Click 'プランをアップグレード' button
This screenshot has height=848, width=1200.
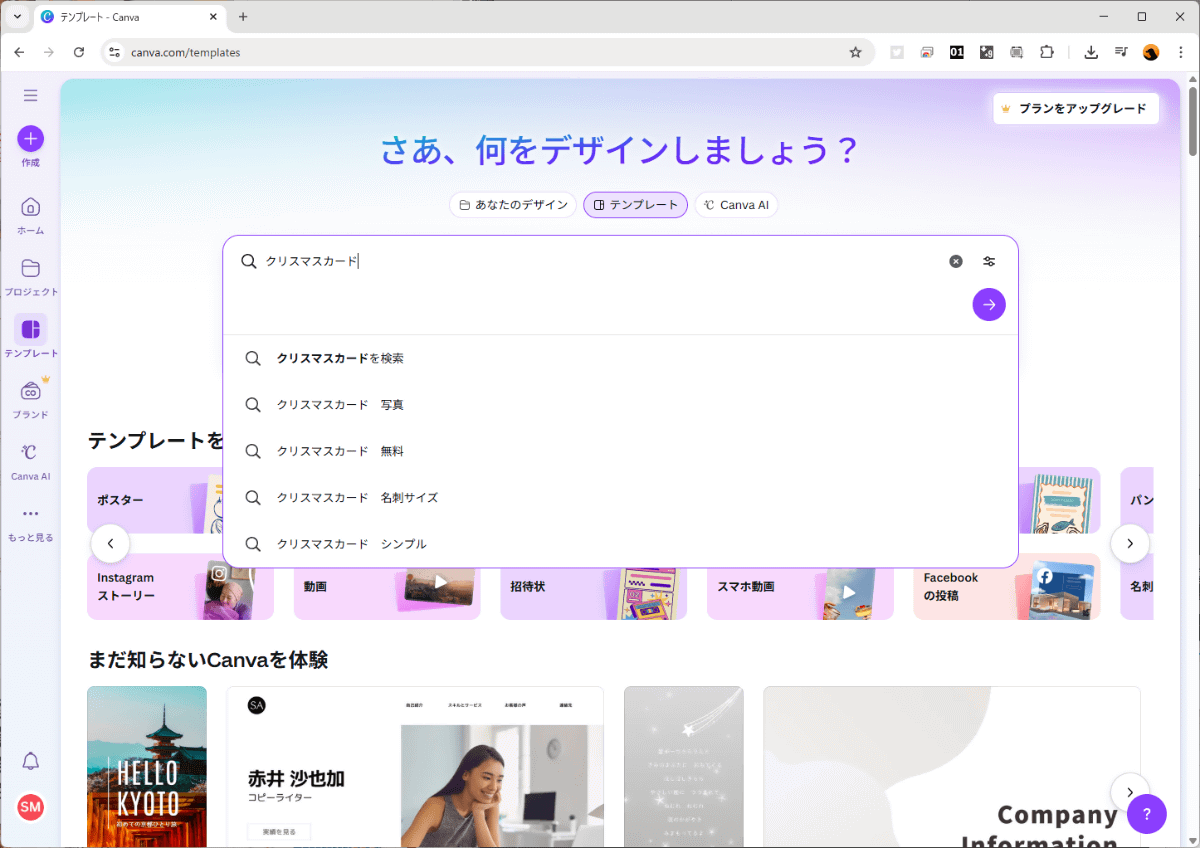pyautogui.click(x=1076, y=108)
